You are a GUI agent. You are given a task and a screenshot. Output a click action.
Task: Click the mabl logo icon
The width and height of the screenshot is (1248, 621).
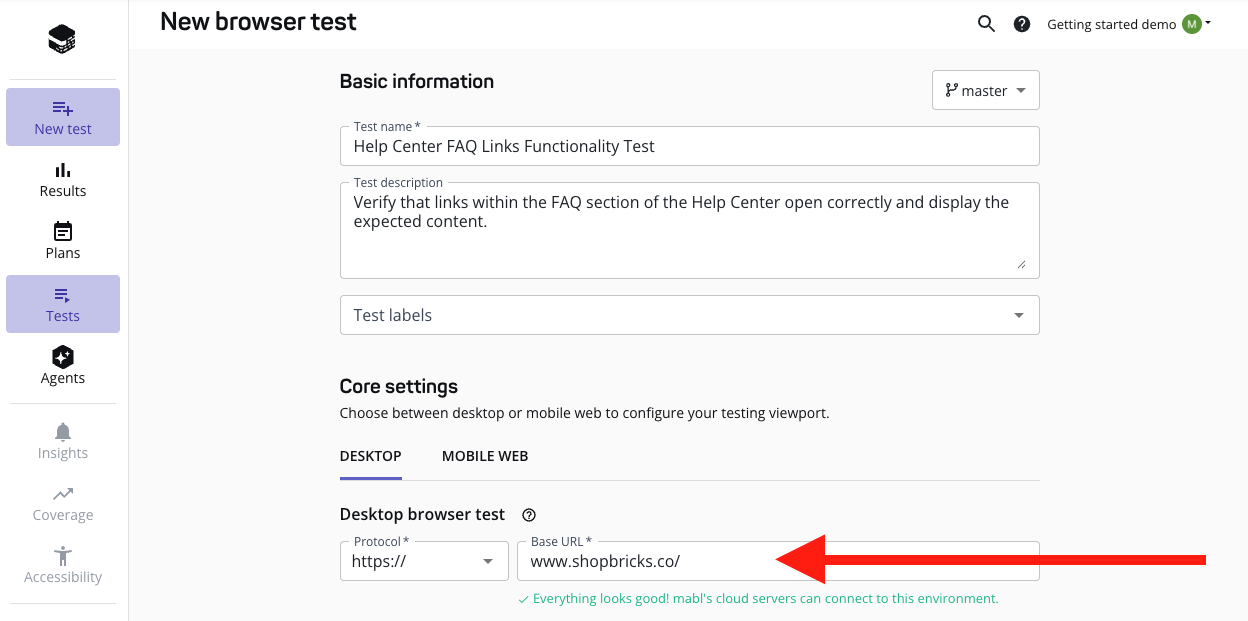(x=62, y=39)
